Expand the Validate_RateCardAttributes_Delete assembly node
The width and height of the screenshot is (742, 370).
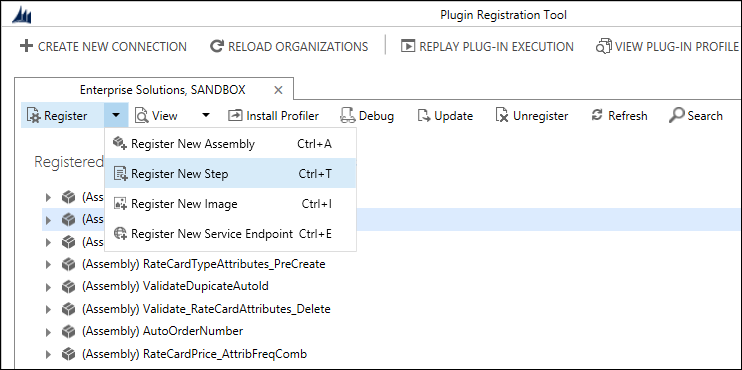[x=48, y=309]
